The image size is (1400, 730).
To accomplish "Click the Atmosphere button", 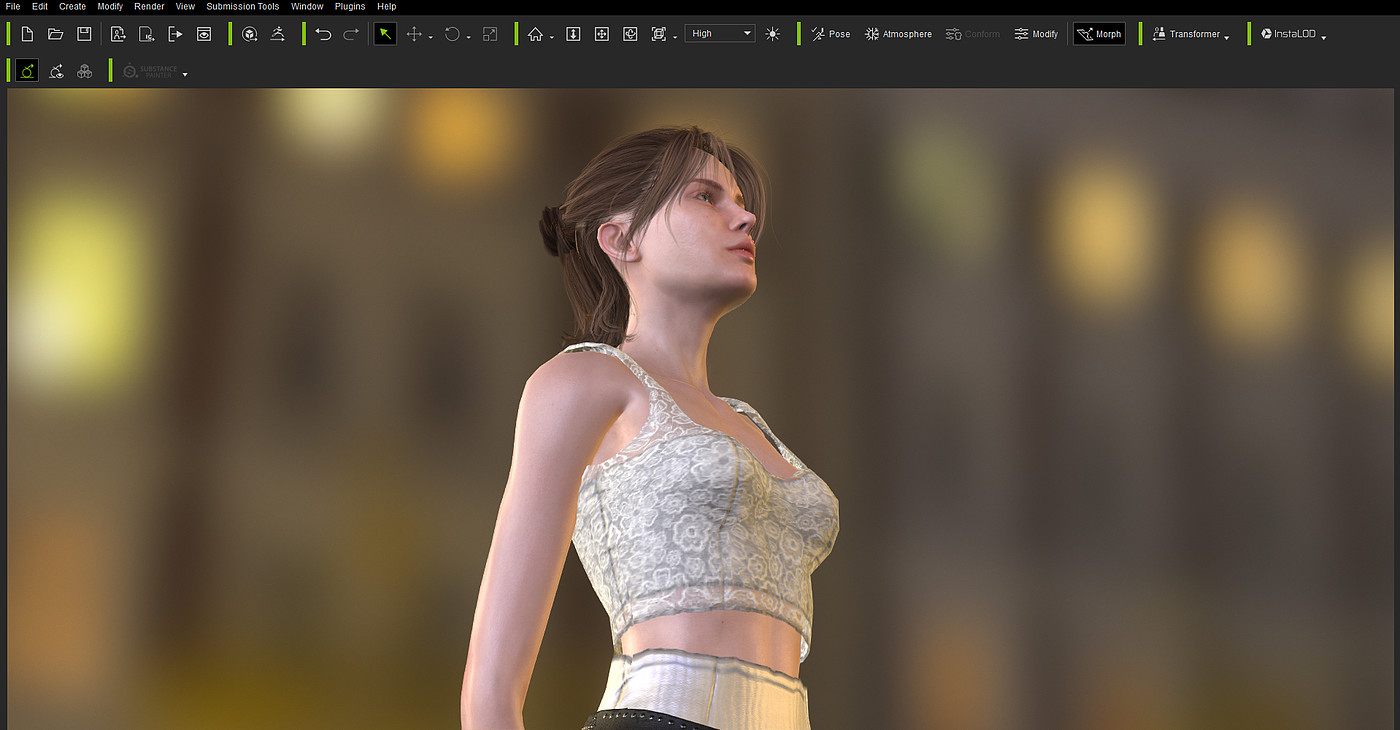I will pos(898,34).
